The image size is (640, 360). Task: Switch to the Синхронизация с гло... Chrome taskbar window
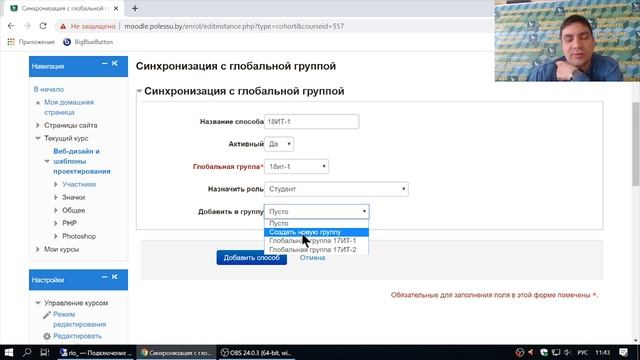click(176, 353)
